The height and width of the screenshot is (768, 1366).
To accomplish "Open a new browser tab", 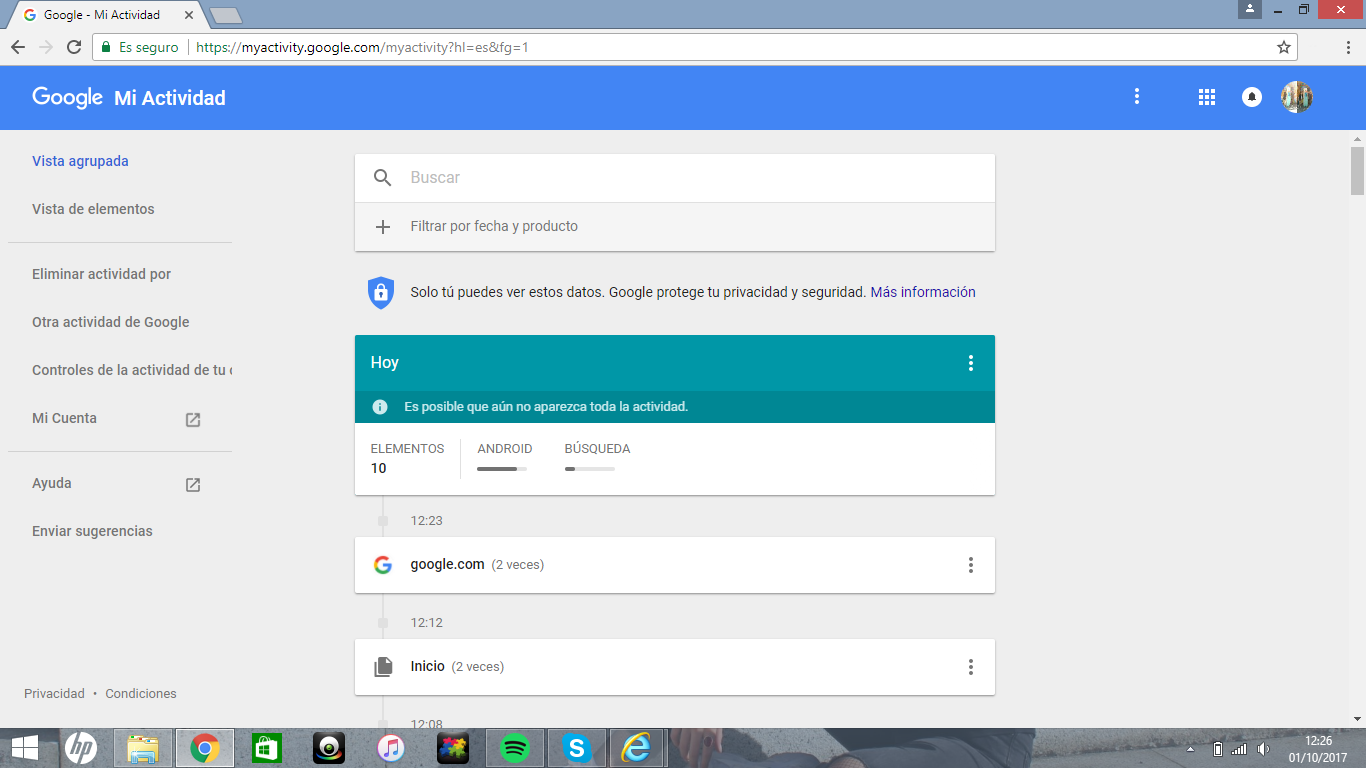I will pos(226,15).
